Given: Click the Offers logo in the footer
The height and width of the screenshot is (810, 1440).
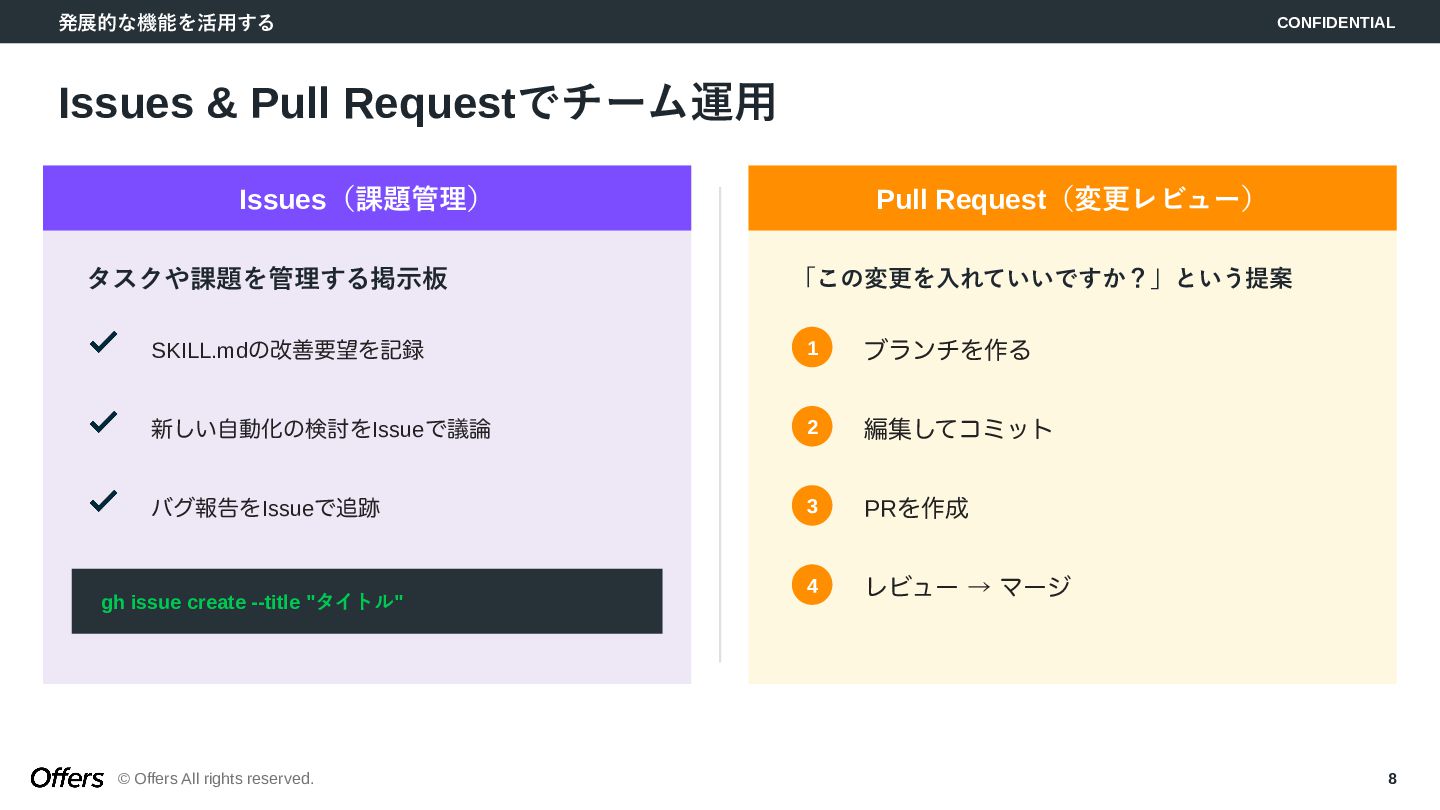Looking at the screenshot, I should 67,778.
